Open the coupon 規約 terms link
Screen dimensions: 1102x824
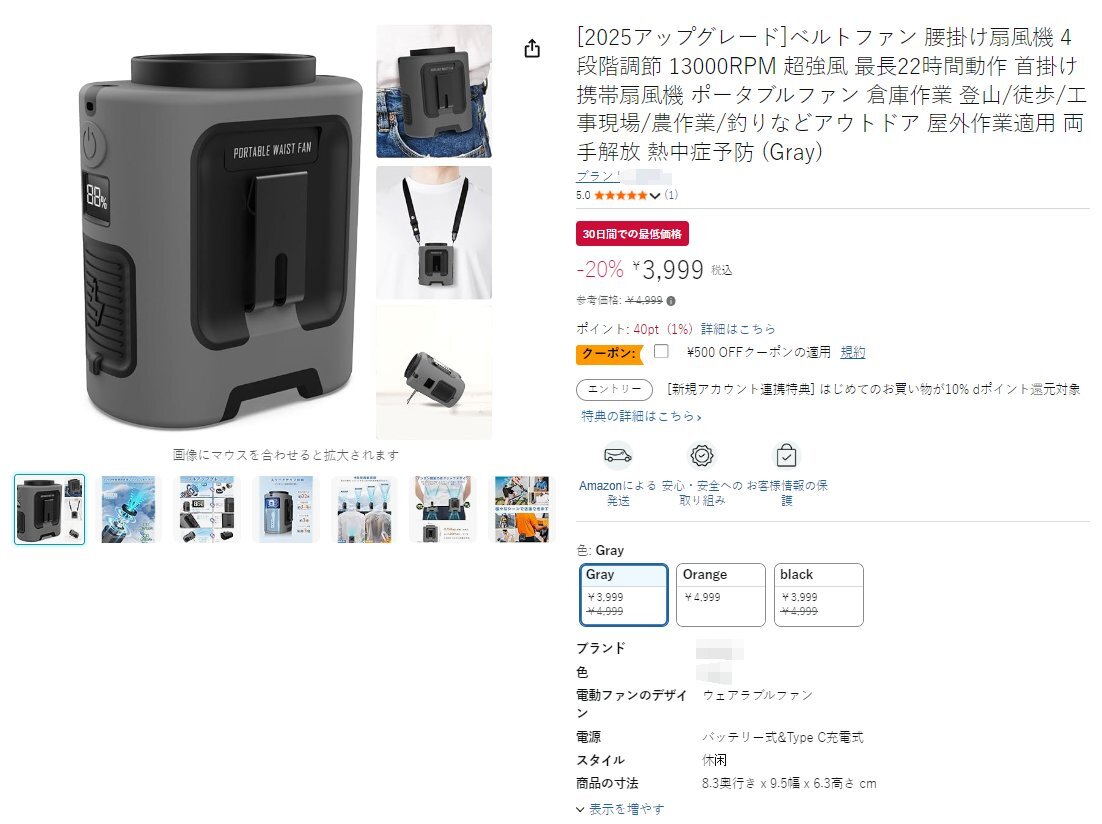tap(853, 352)
